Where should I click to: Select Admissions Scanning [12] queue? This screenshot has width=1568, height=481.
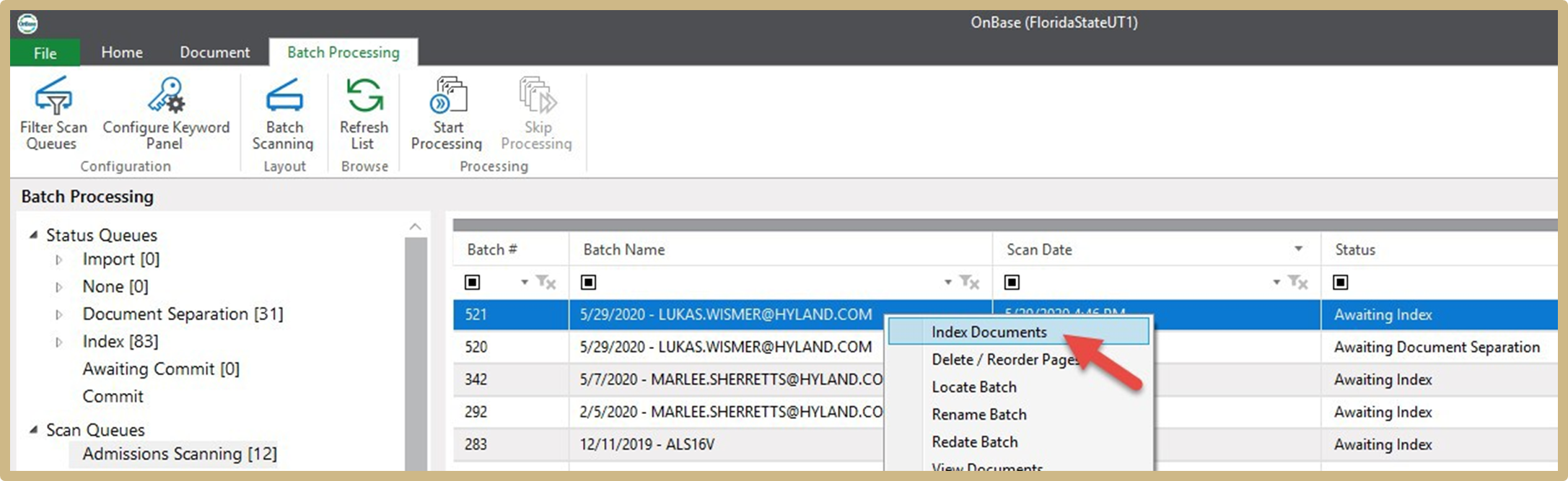[179, 454]
